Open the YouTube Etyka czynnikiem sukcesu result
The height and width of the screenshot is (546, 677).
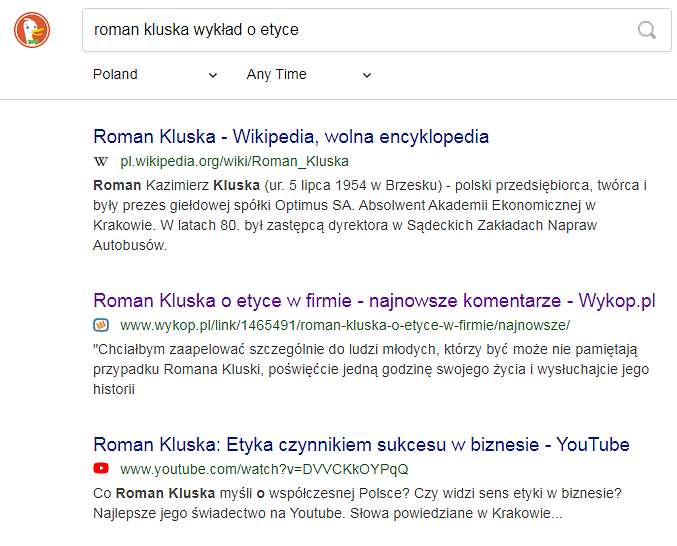(x=361, y=444)
